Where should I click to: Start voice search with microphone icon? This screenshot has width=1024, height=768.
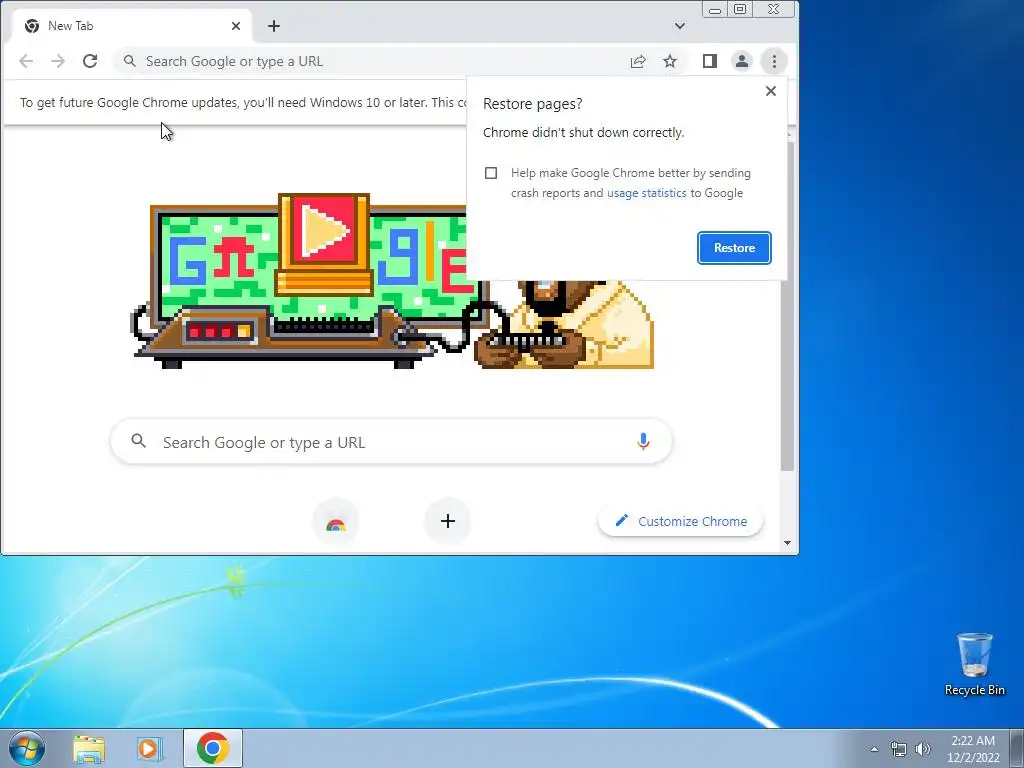pyautogui.click(x=643, y=442)
